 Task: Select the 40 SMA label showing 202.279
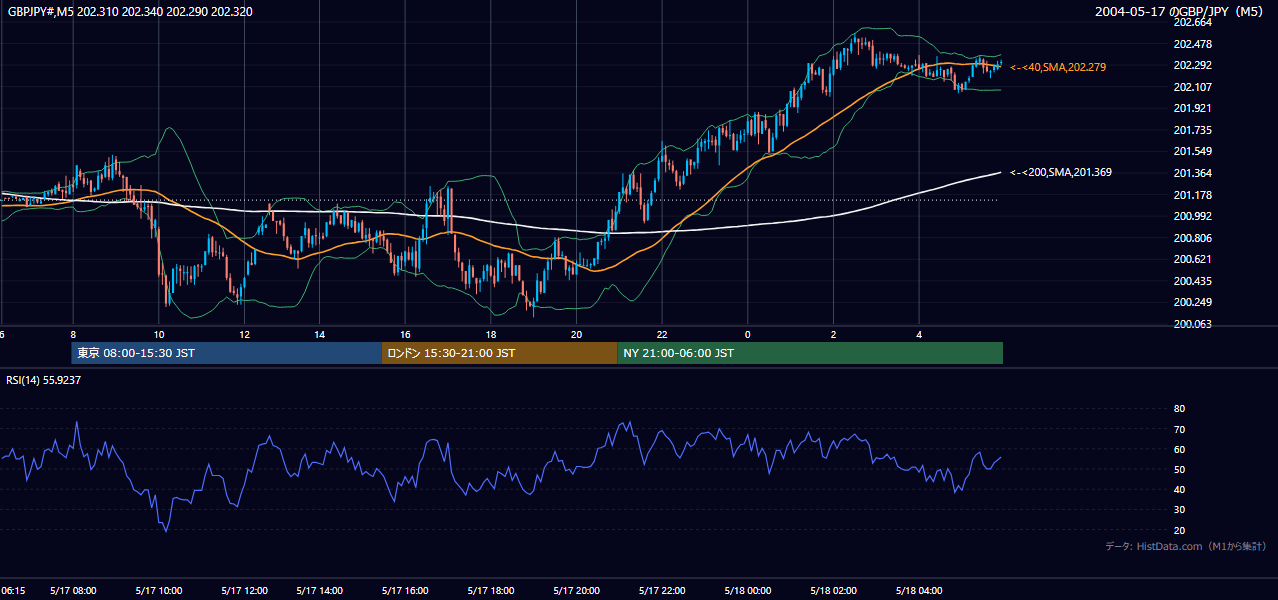1058,67
